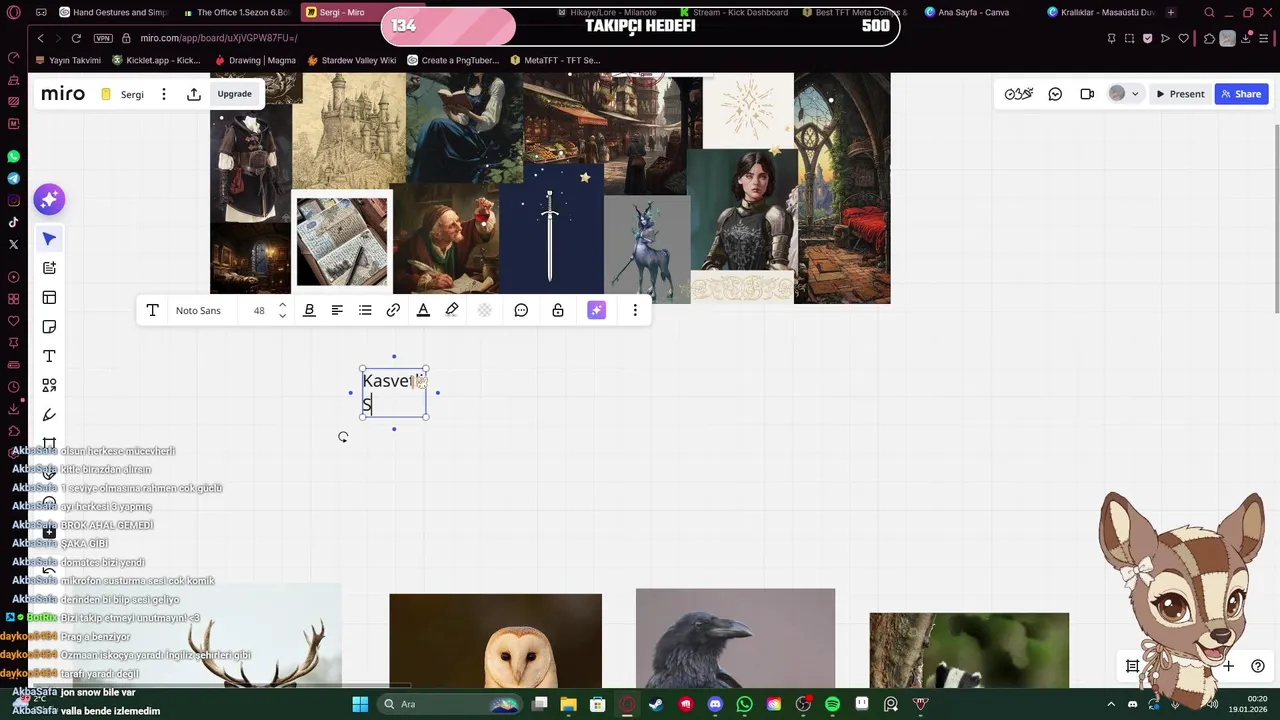Viewport: 1280px width, 720px height.
Task: Open Steam from the Windows taskbar
Action: click(656, 704)
